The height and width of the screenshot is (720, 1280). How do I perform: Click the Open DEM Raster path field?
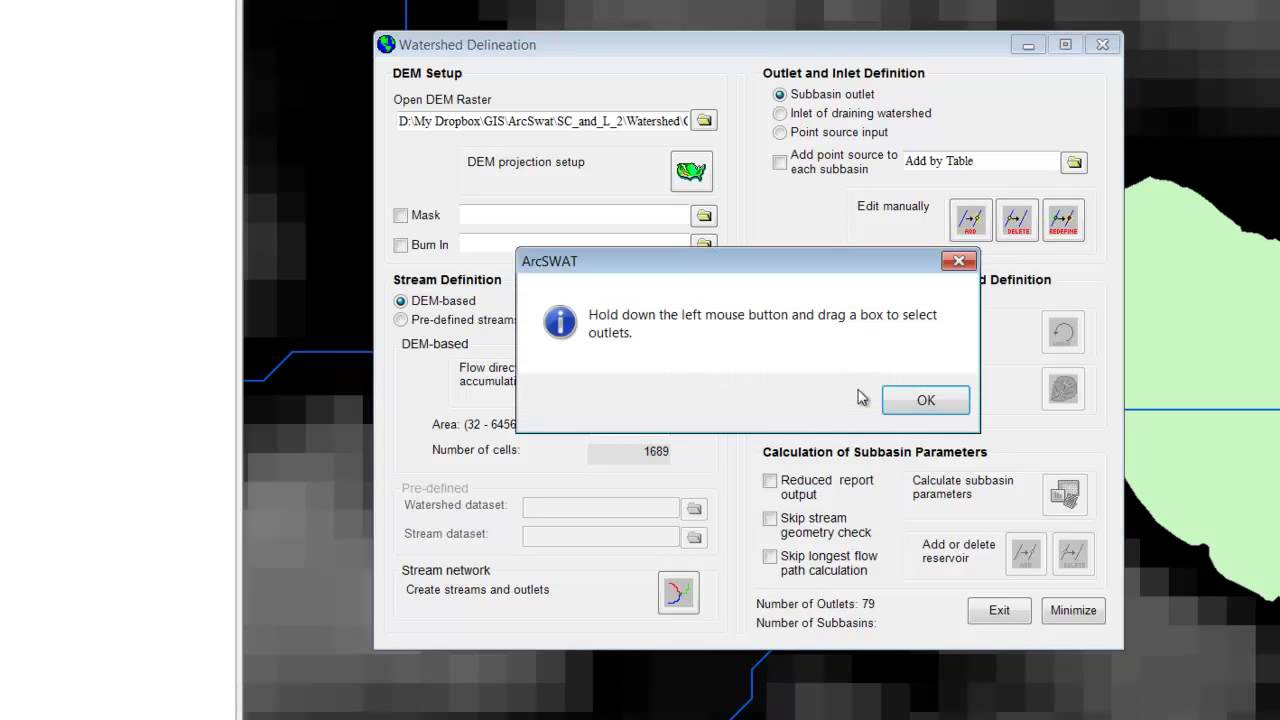pos(542,121)
